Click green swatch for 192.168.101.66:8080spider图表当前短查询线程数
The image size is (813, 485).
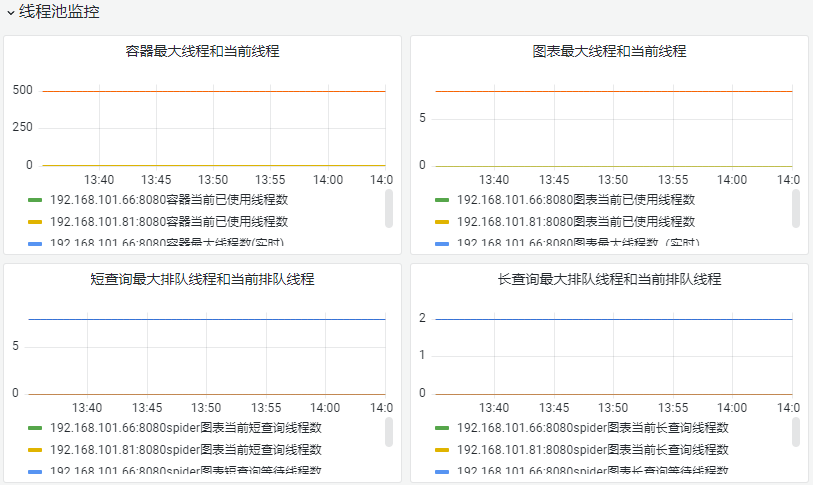[x=36, y=428]
